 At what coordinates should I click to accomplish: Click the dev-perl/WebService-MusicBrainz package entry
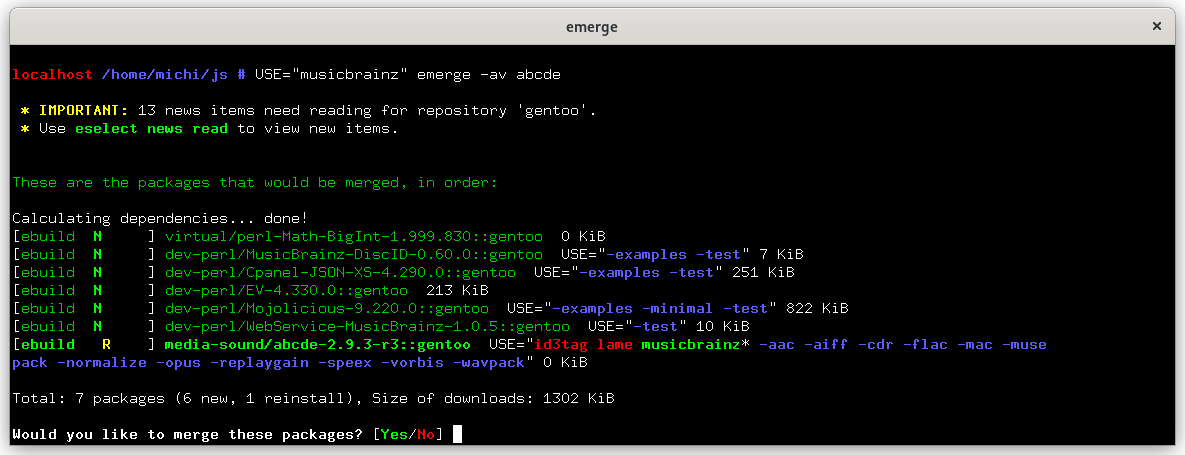tap(367, 327)
